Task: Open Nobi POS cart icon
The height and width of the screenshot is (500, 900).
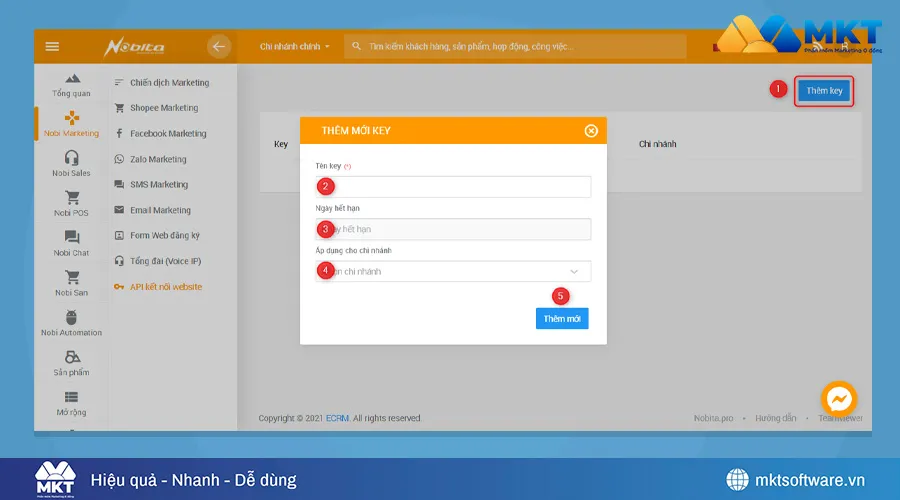Action: tap(71, 198)
